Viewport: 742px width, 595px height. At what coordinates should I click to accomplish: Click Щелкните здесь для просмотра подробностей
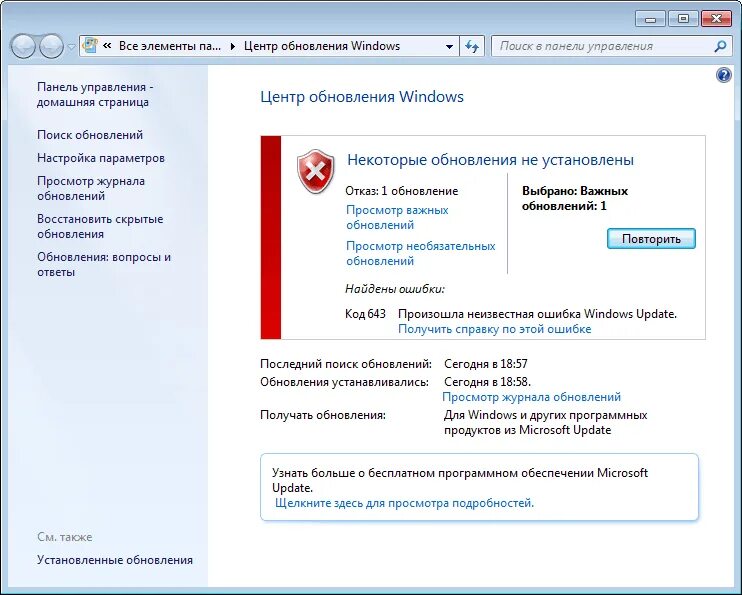point(405,503)
